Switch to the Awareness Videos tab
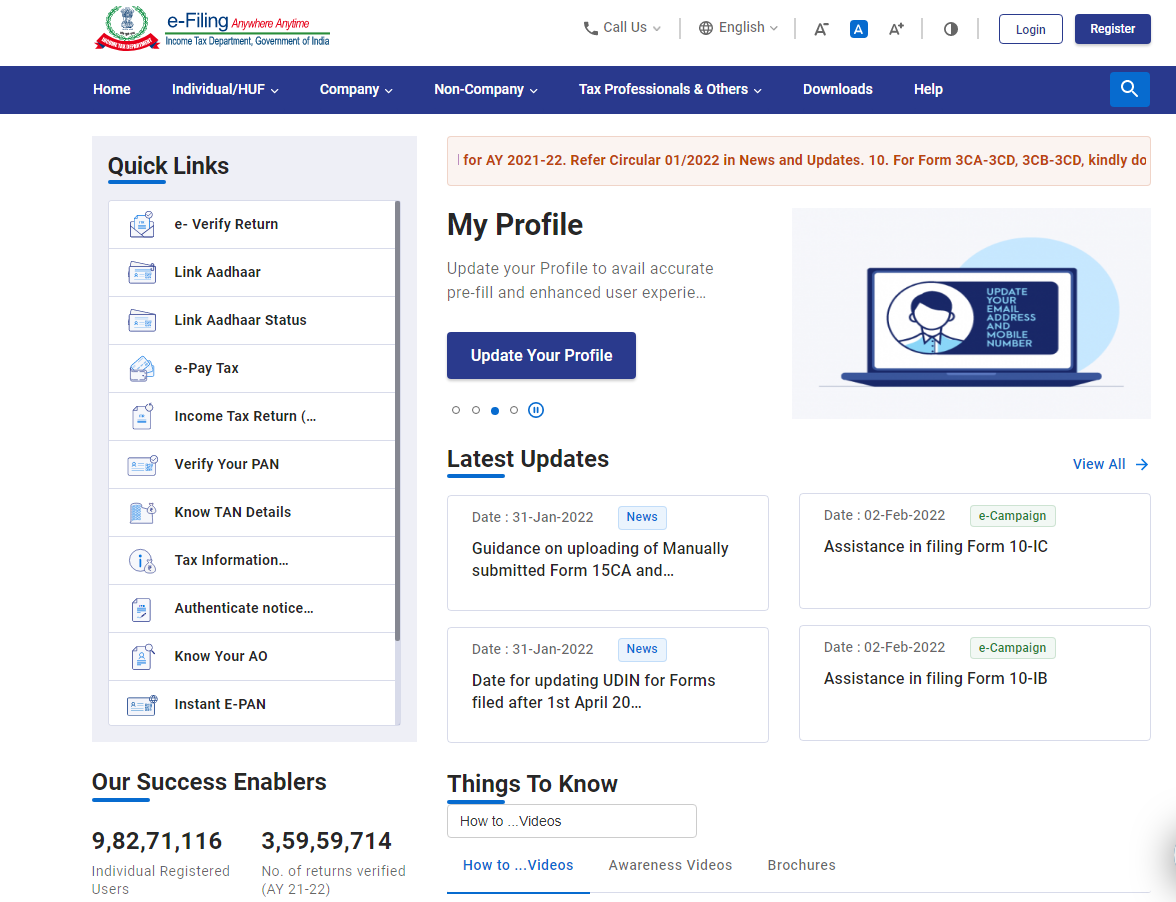This screenshot has height=902, width=1176. coord(670,865)
